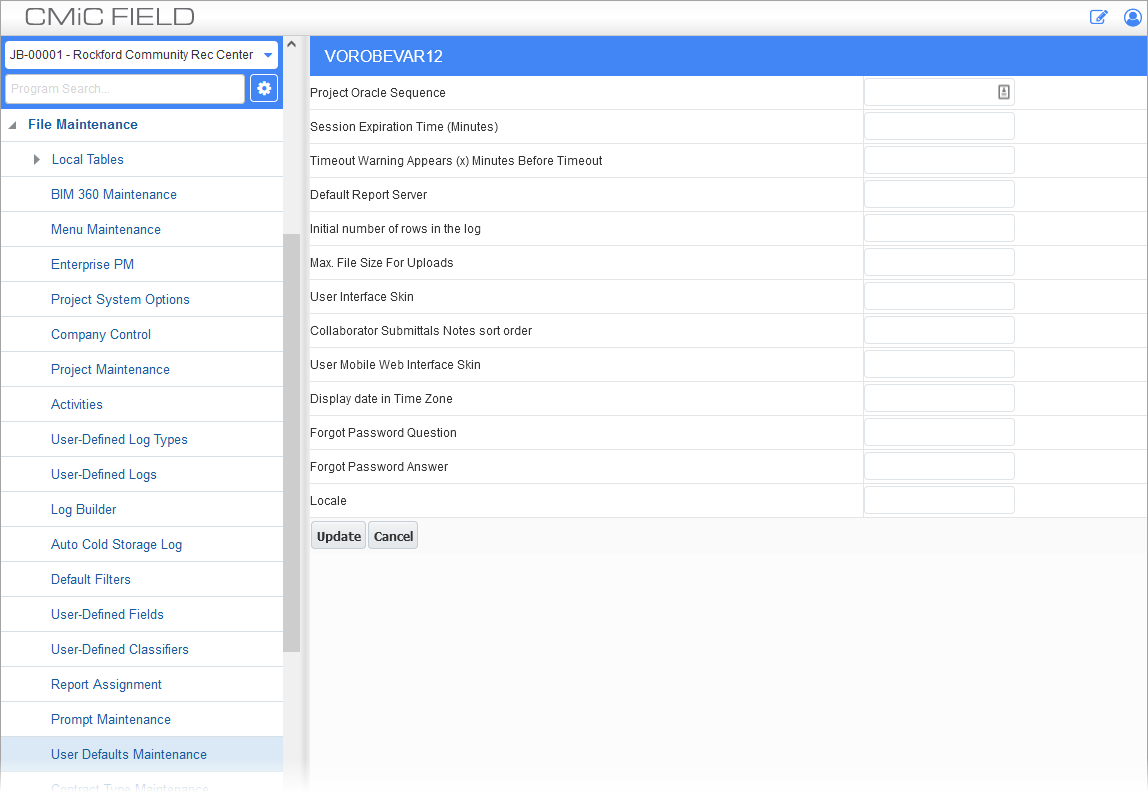Go to Default Filters
Screen dimensions: 1148x793
point(91,579)
